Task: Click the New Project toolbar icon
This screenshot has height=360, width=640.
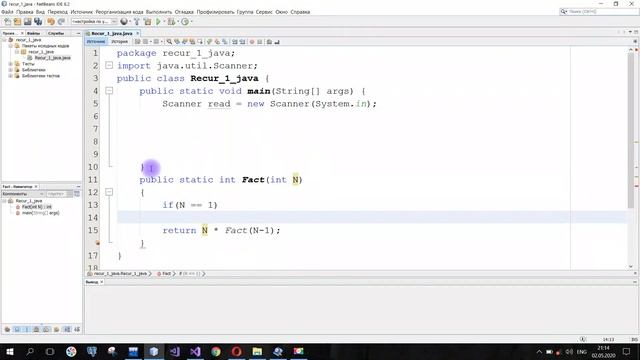Action: [18, 22]
